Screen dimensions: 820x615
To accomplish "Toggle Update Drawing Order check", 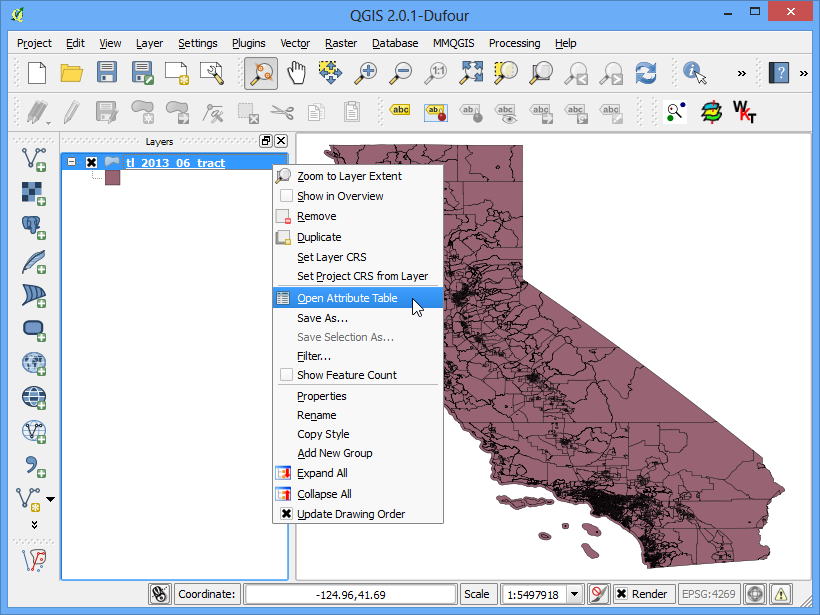I will coord(286,514).
